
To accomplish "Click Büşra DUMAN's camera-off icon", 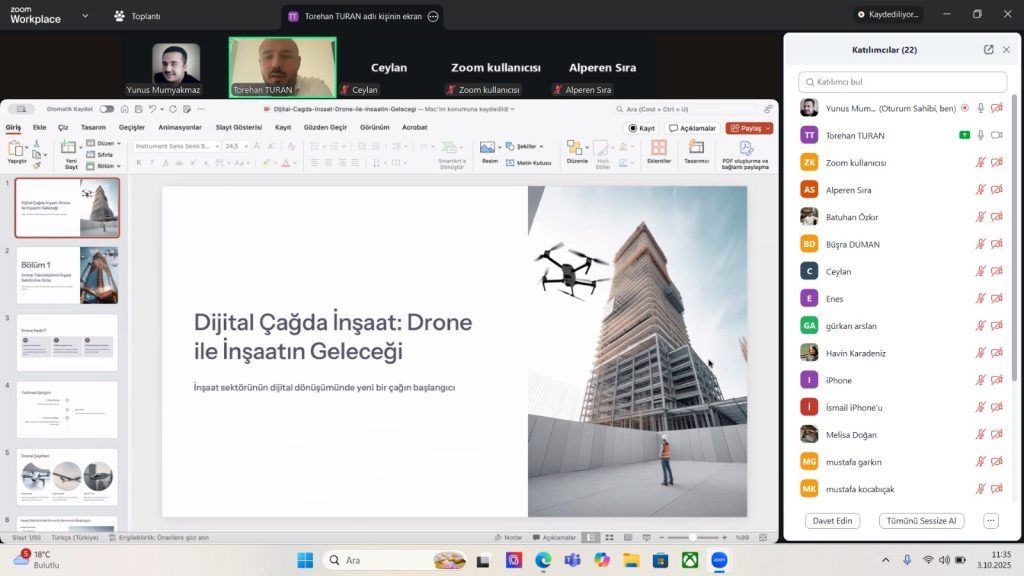I will 997,243.
